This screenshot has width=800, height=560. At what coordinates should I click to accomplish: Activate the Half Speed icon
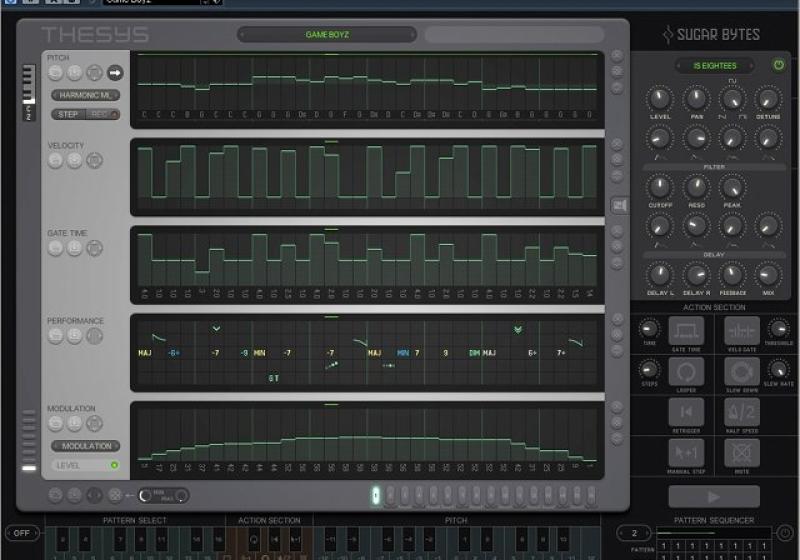[x=741, y=412]
